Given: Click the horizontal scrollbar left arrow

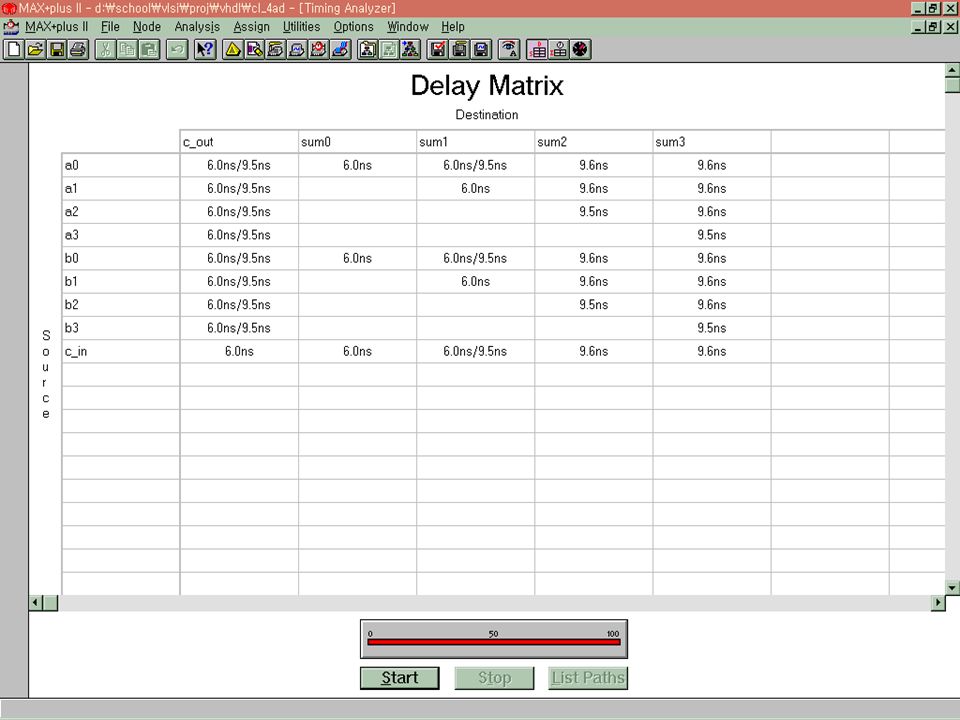Looking at the screenshot, I should coord(36,603).
